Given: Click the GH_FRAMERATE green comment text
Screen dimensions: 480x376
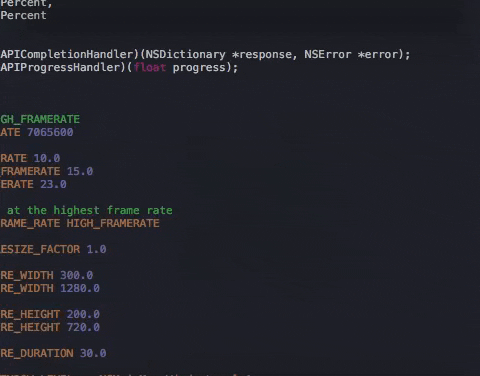Looking at the screenshot, I should pos(40,119).
